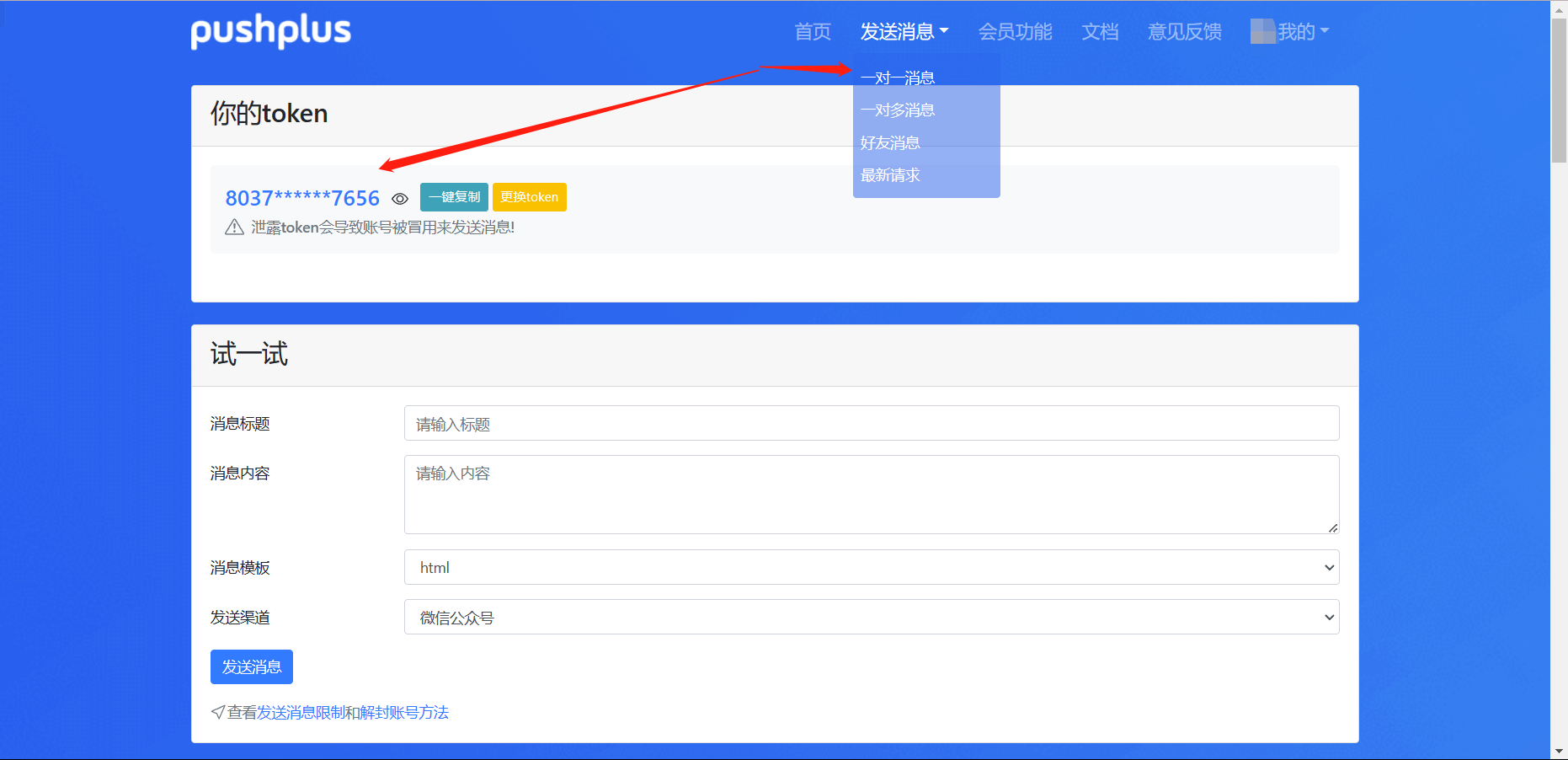Image resolution: width=1568 pixels, height=760 pixels.
Task: Click the 消息标题 label
Action: 240,424
